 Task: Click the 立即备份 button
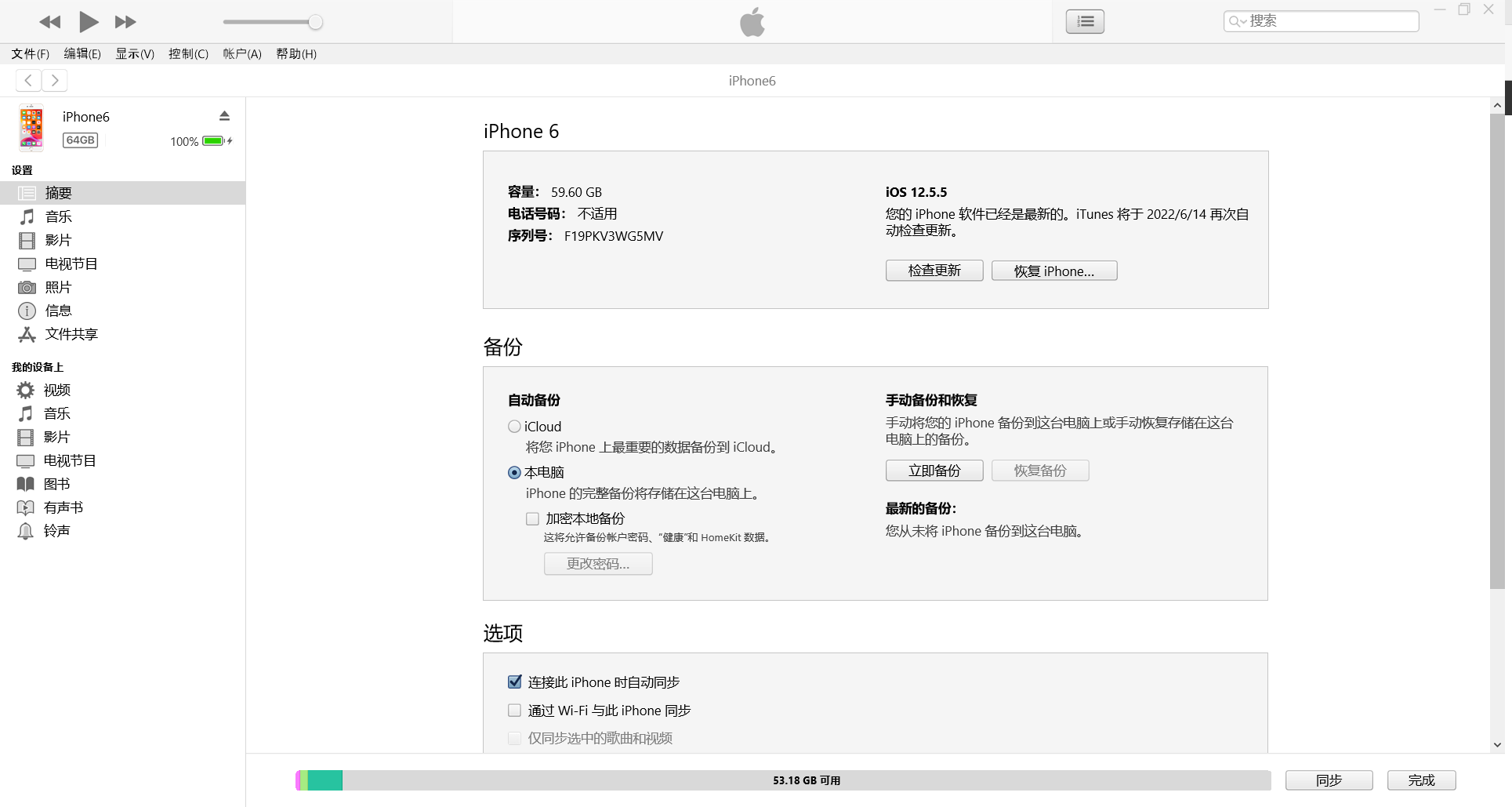(x=934, y=471)
